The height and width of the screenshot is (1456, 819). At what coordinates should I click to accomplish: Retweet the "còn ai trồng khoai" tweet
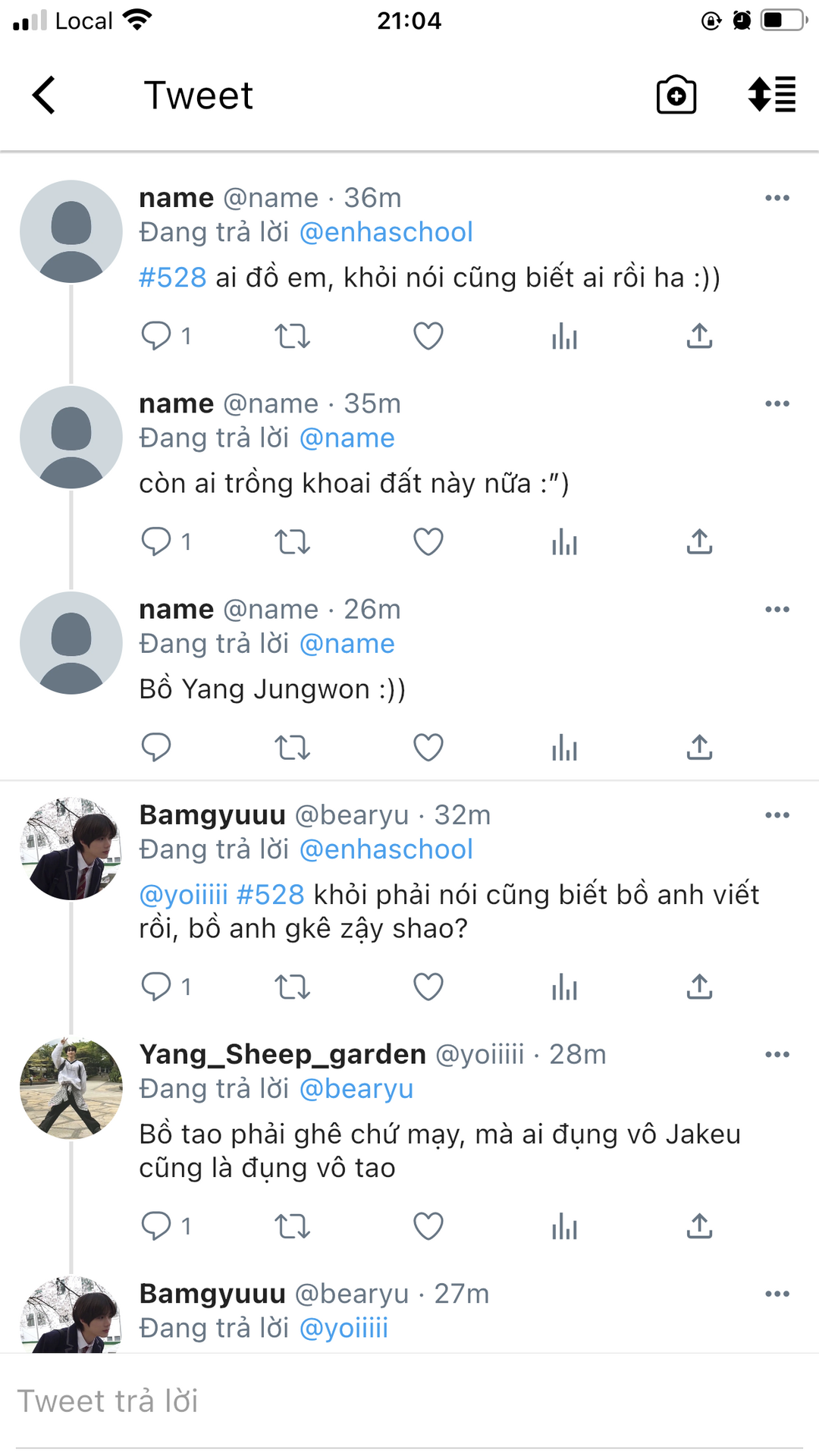coord(292,542)
